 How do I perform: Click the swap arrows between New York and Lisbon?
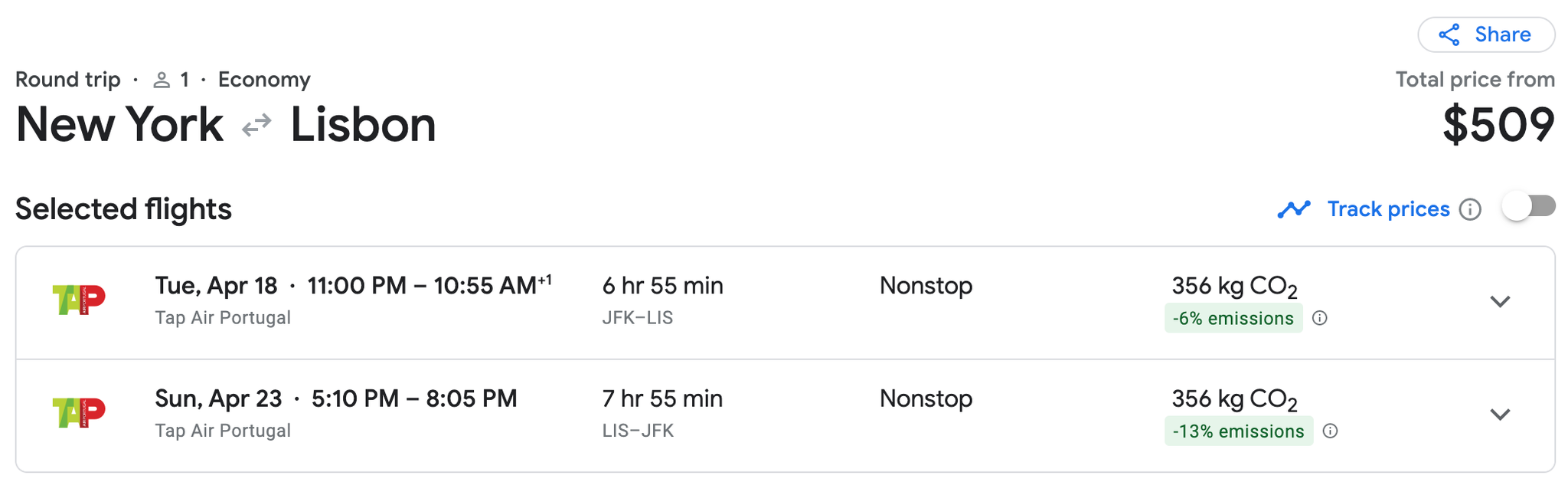pyautogui.click(x=256, y=125)
